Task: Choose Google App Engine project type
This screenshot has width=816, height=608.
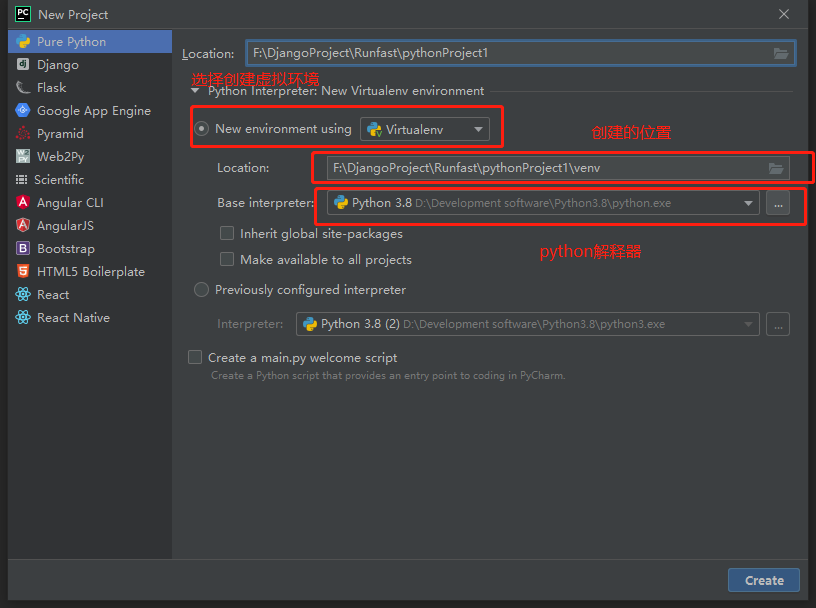Action: pos(90,110)
